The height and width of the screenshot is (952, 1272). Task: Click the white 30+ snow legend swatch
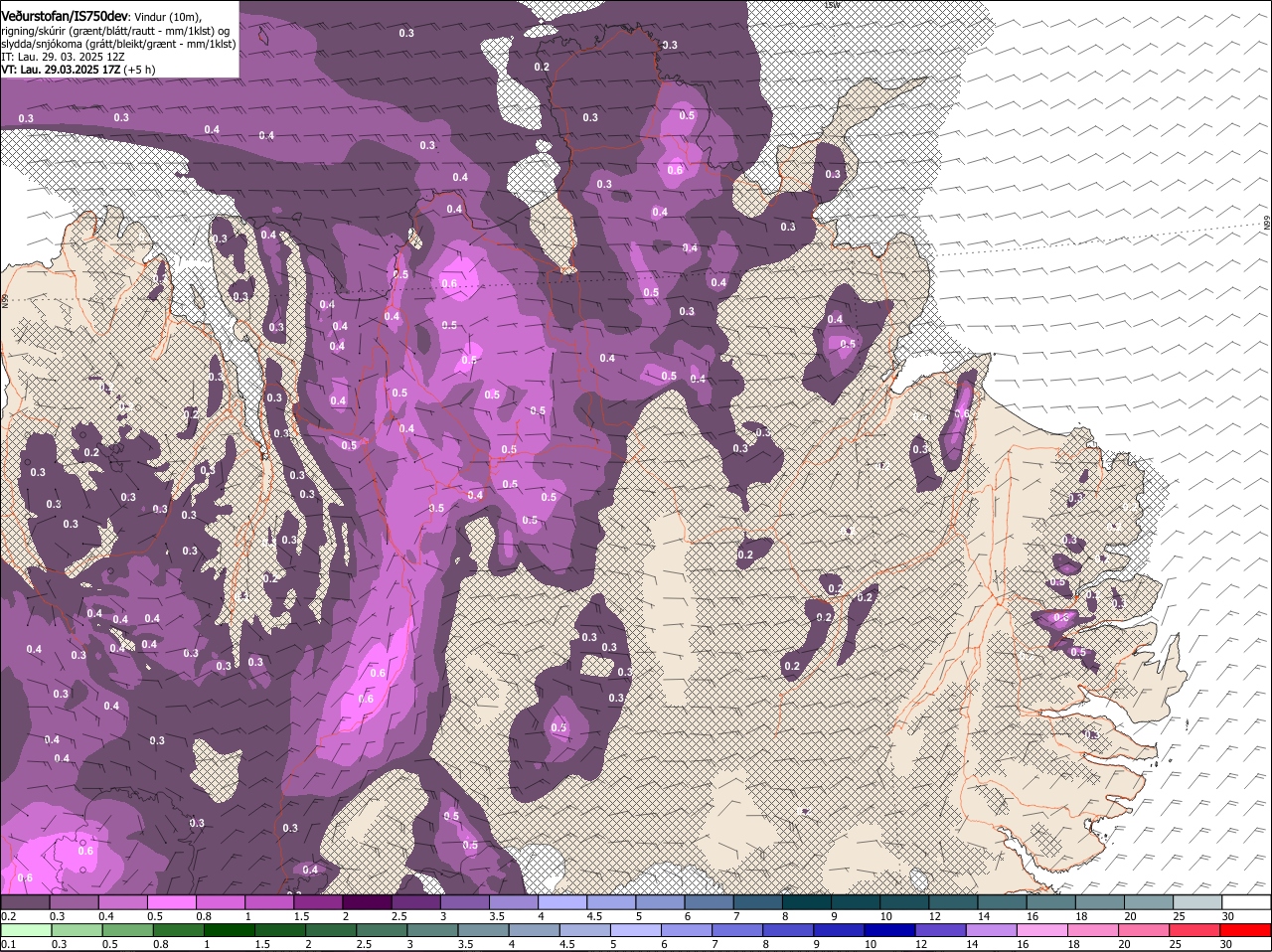(1246, 902)
